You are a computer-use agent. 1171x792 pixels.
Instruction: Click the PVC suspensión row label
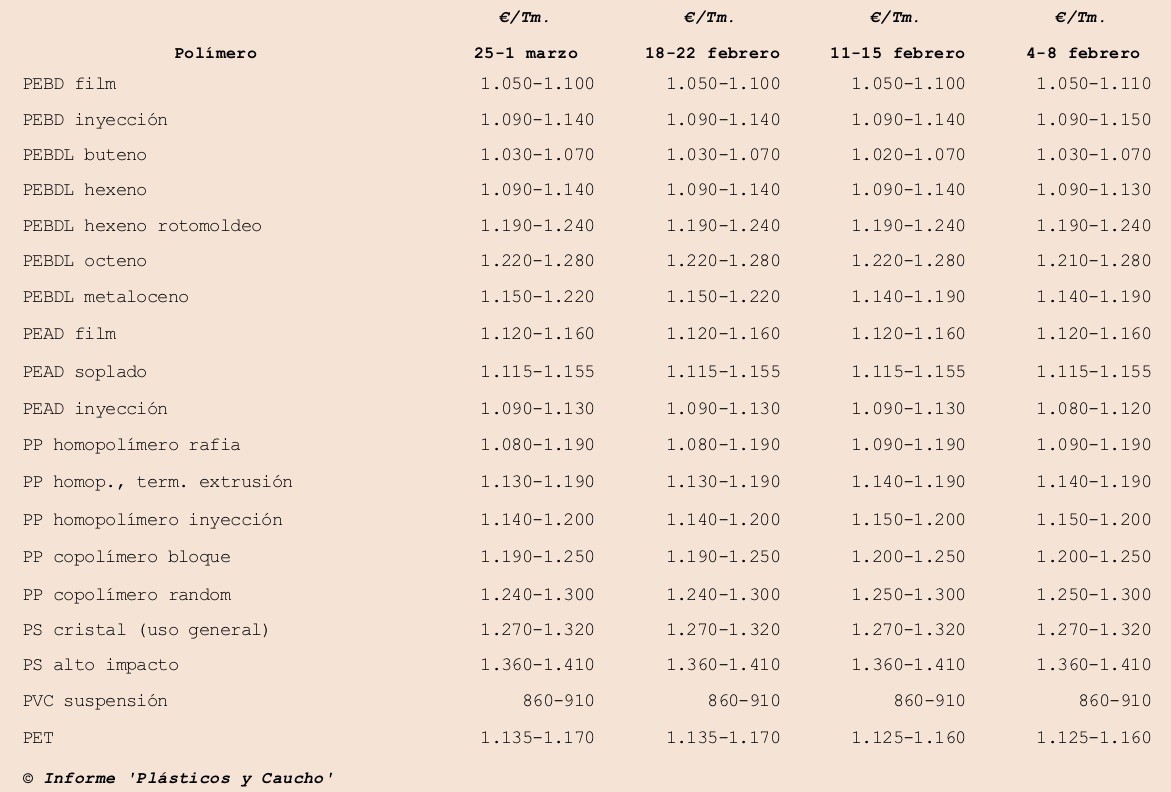coord(95,701)
